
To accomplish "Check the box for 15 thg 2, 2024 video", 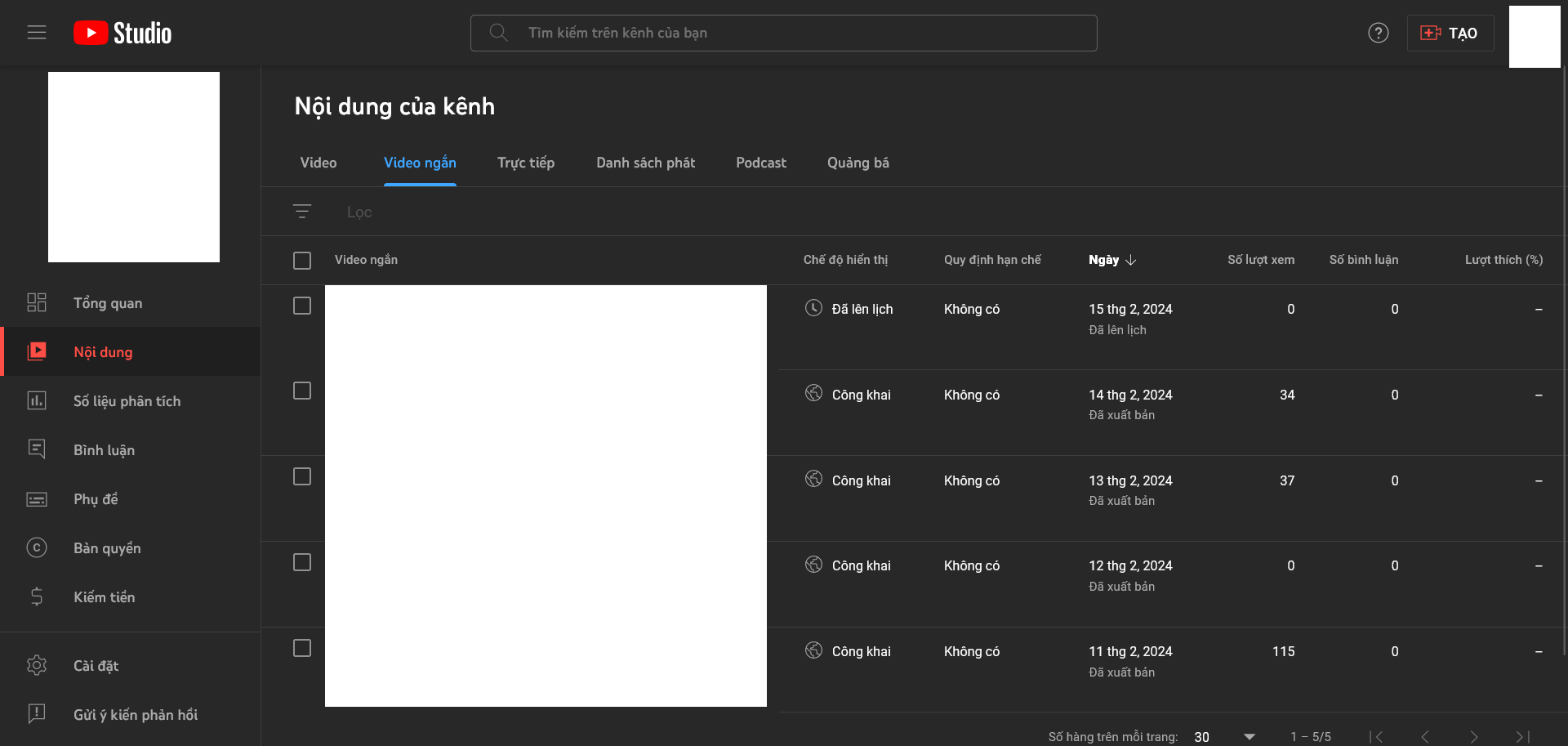I will pos(302,306).
